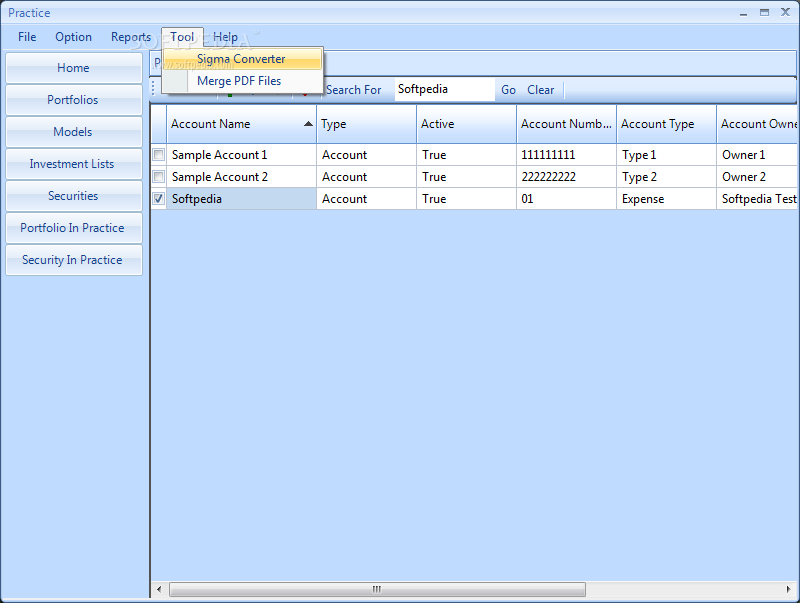Click the Softpedia Test owner cell
Screen dimensions: 800x603
758,199
